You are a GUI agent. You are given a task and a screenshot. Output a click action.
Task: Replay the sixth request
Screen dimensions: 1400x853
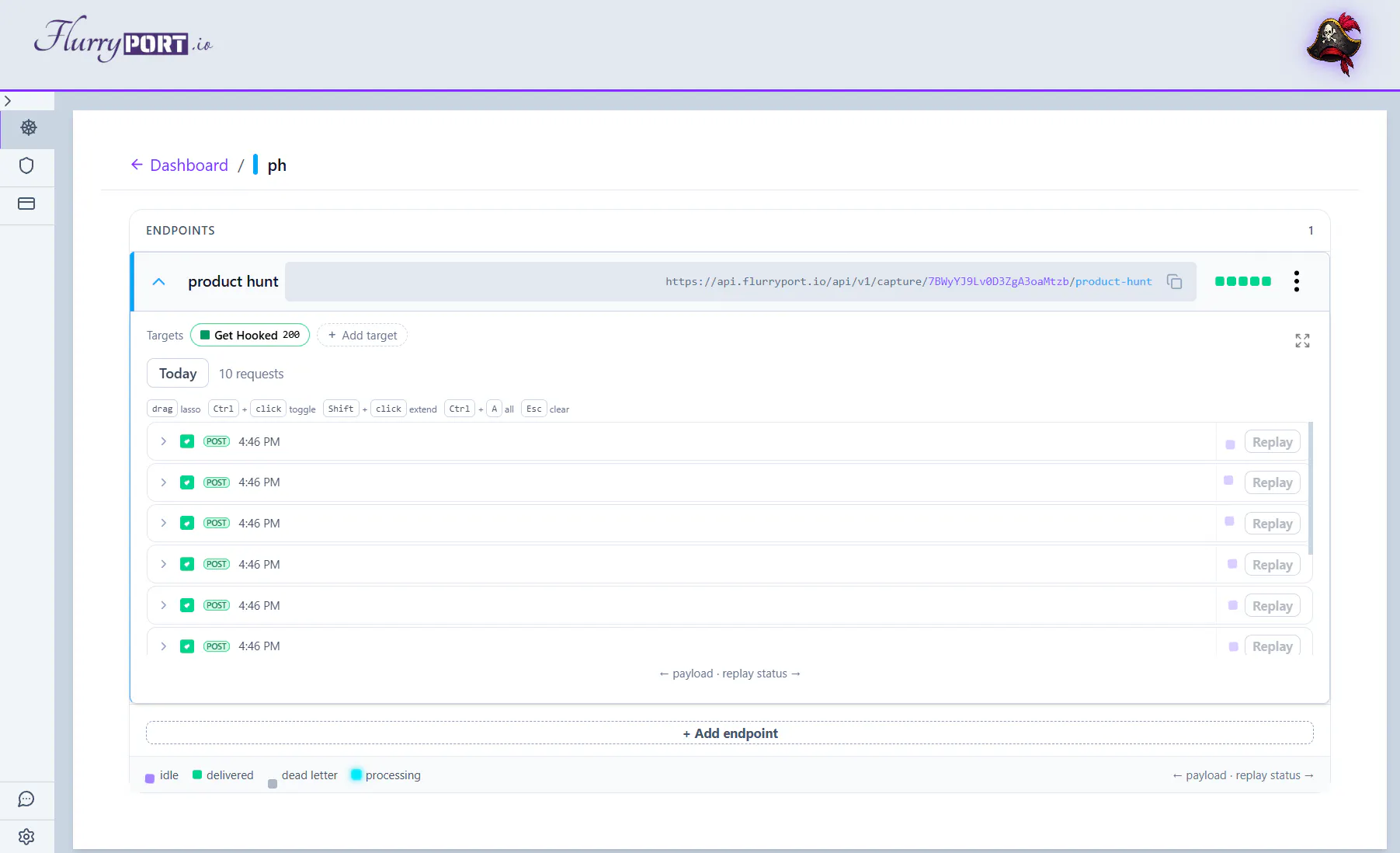coord(1272,646)
